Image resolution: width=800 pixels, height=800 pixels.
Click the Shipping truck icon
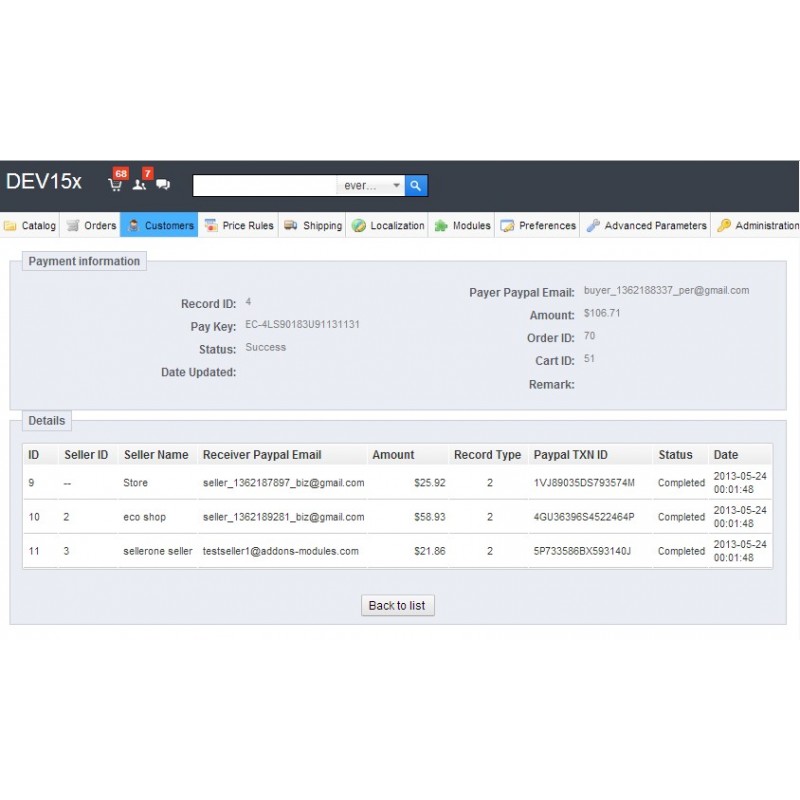[x=291, y=225]
